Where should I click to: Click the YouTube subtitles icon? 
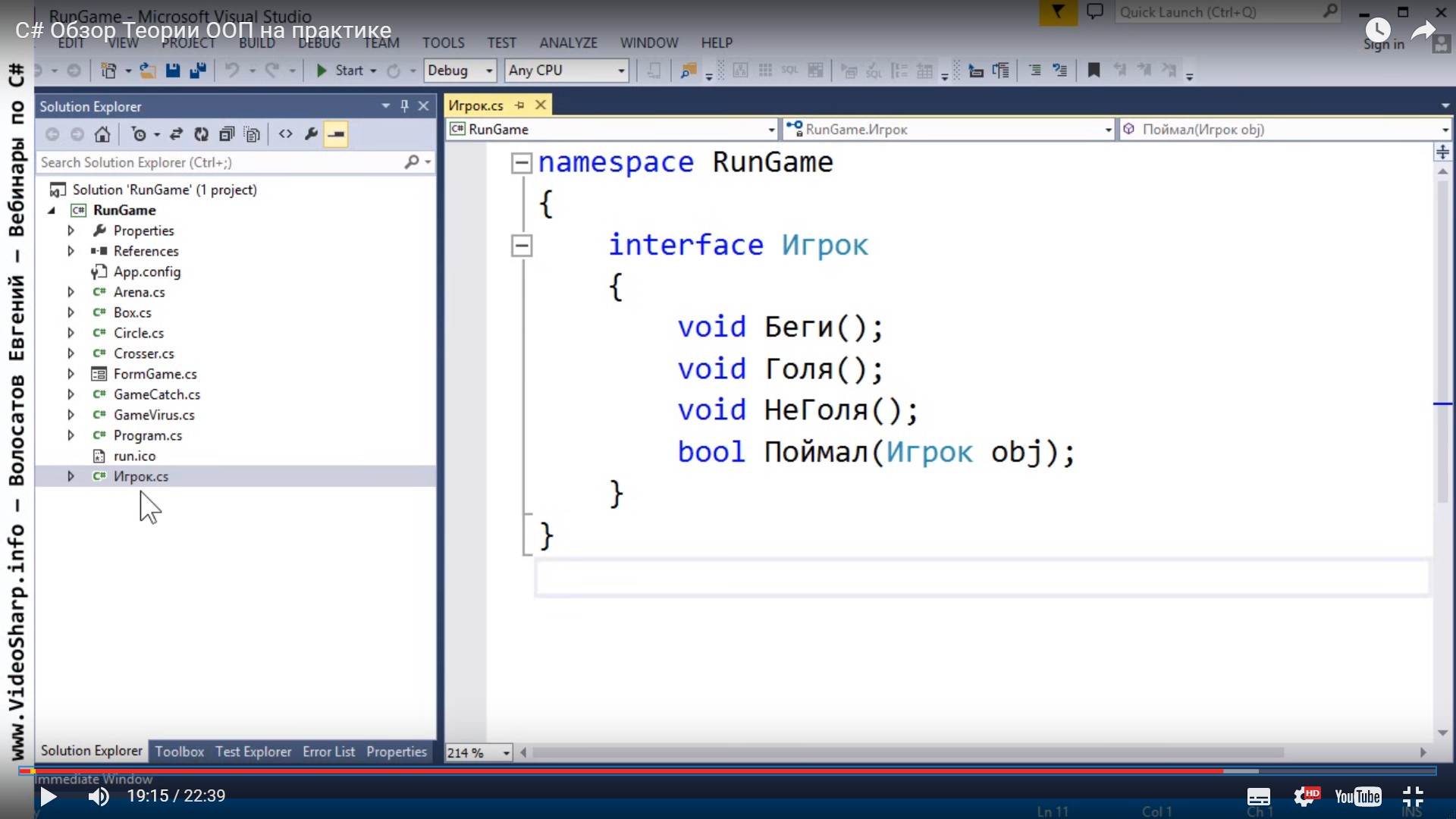coord(1259,796)
